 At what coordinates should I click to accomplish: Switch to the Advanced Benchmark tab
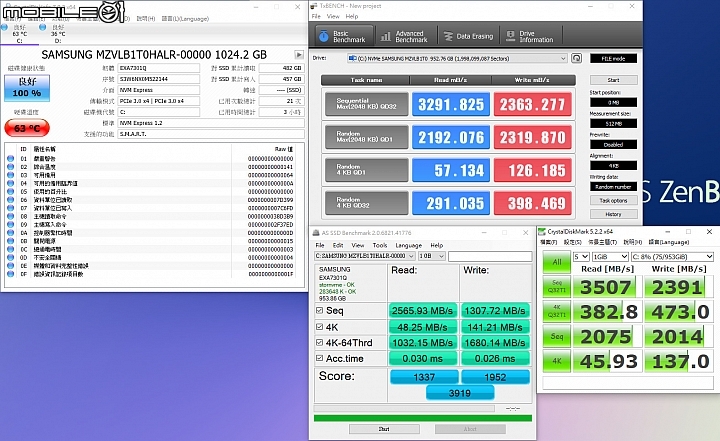click(405, 37)
